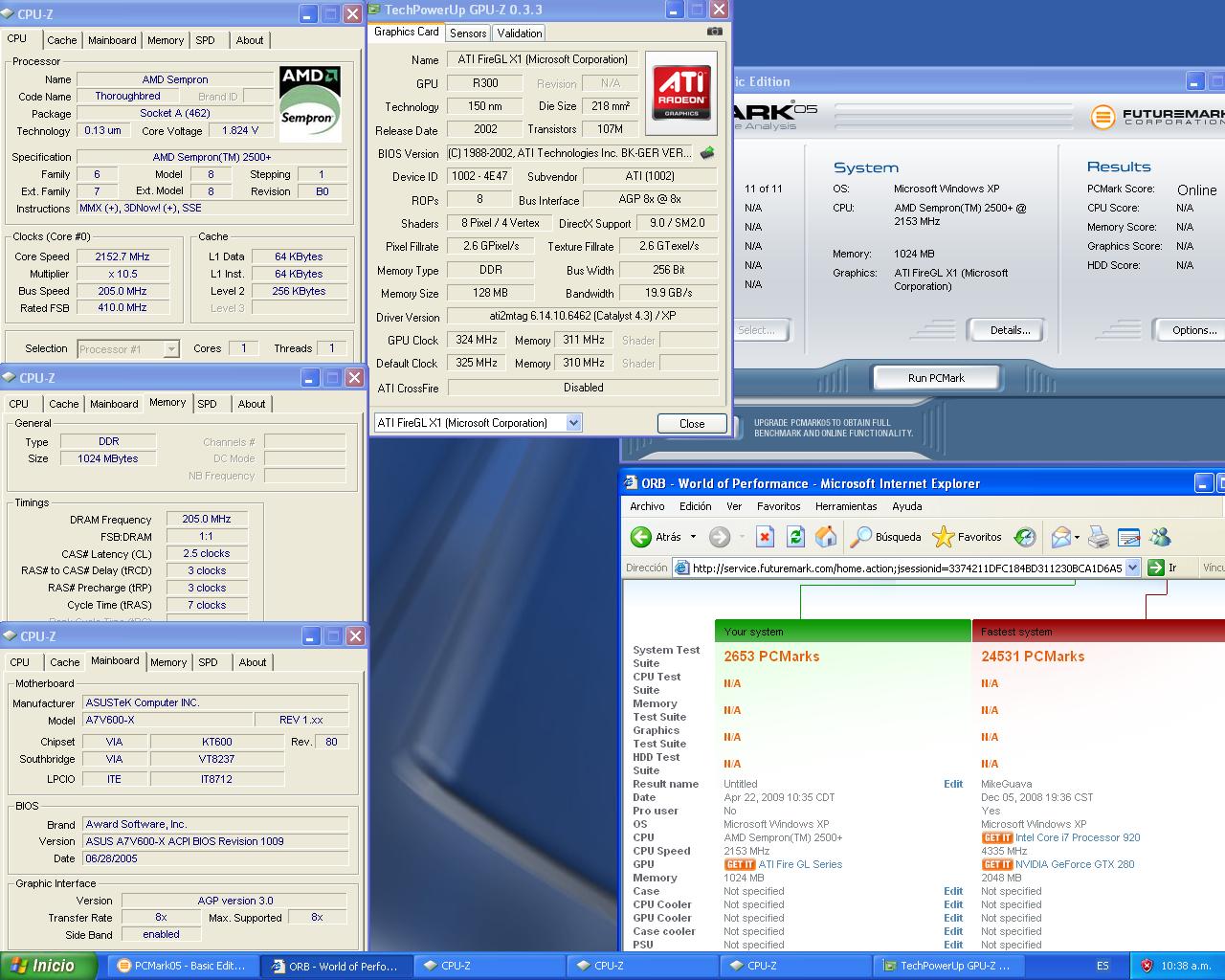Image resolution: width=1225 pixels, height=980 pixels.
Task: Click the 24531 PCMarks fastest score
Action: [x=1033, y=657]
